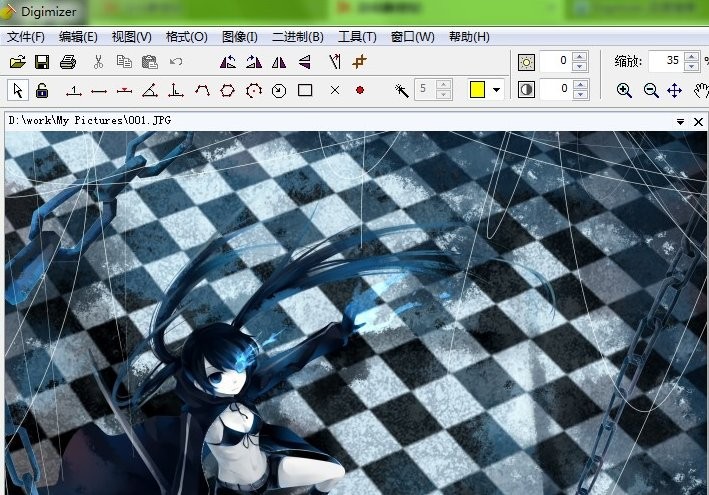Viewport: 709px width, 495px height.
Task: Paste from clipboard icon
Action: click(150, 62)
